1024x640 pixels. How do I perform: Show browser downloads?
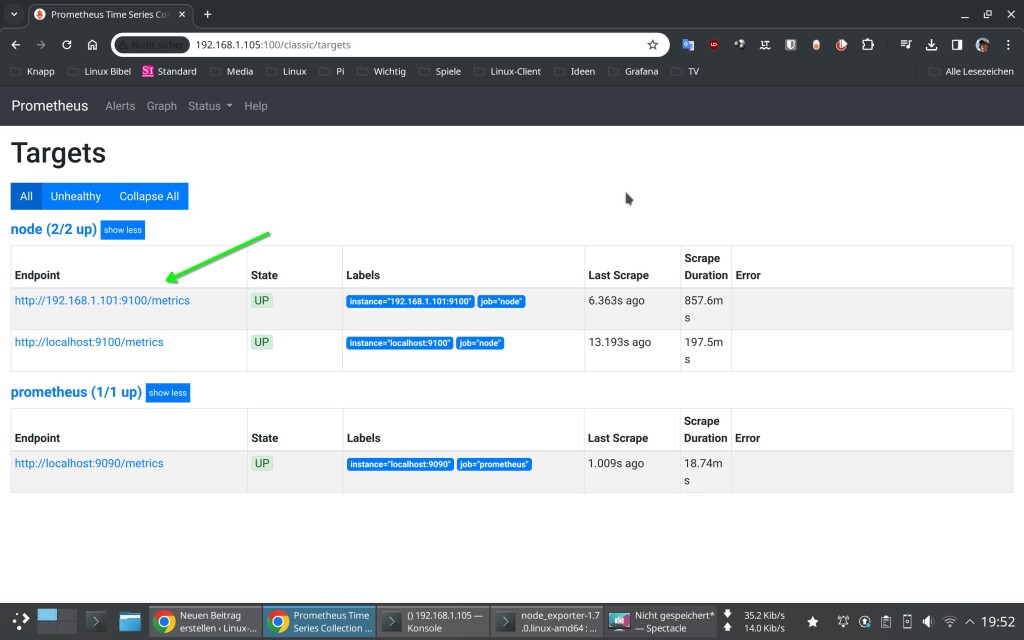click(931, 45)
